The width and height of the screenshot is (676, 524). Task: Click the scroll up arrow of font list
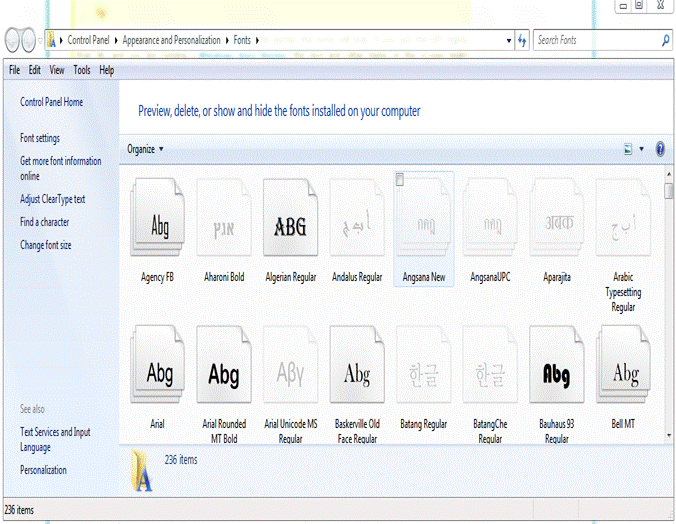coord(669,174)
